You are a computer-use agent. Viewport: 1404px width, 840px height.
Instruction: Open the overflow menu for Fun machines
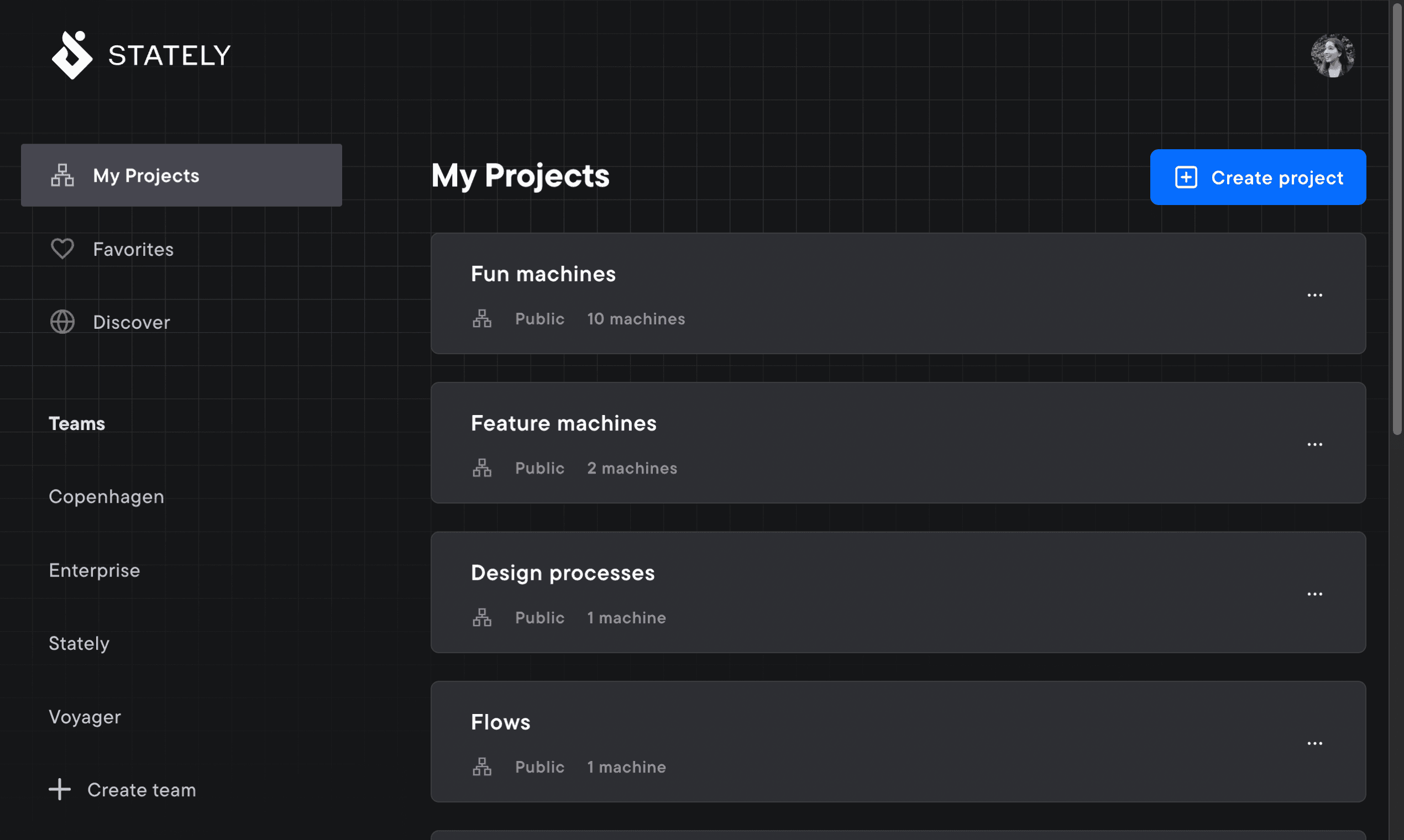click(1316, 295)
